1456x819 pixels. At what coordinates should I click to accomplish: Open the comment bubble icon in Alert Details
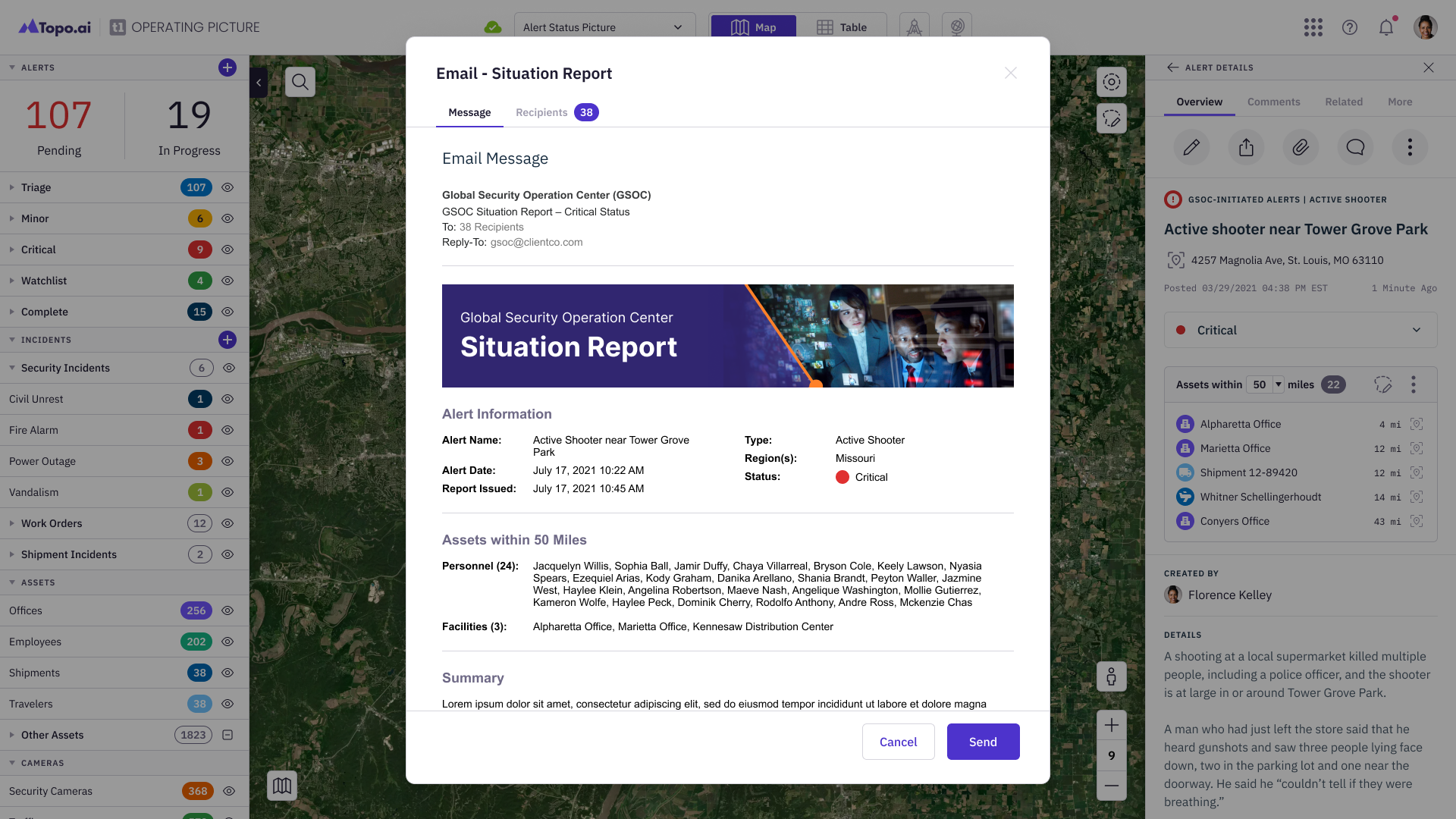click(x=1355, y=147)
